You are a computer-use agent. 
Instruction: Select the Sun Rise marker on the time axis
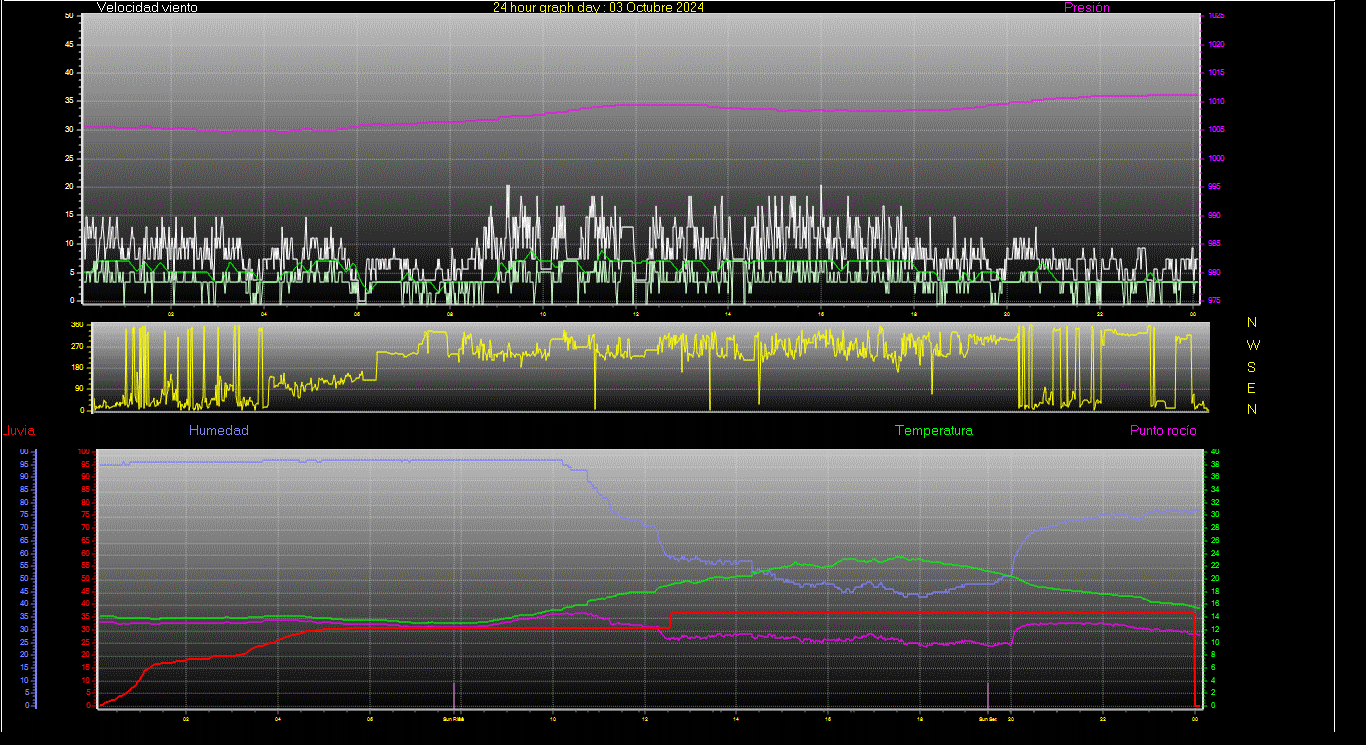click(453, 718)
